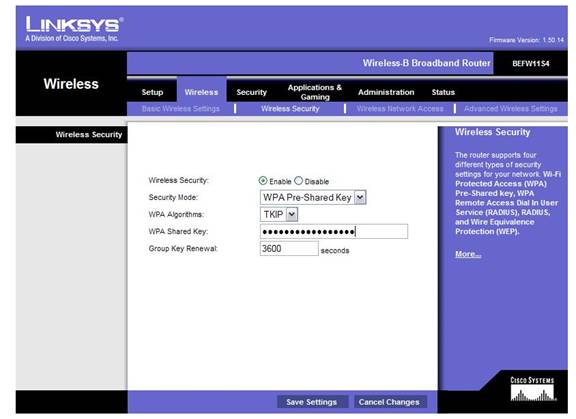The image size is (576, 419).
Task: Click the Wireless-B Broadband Router title
Action: [x=426, y=63]
